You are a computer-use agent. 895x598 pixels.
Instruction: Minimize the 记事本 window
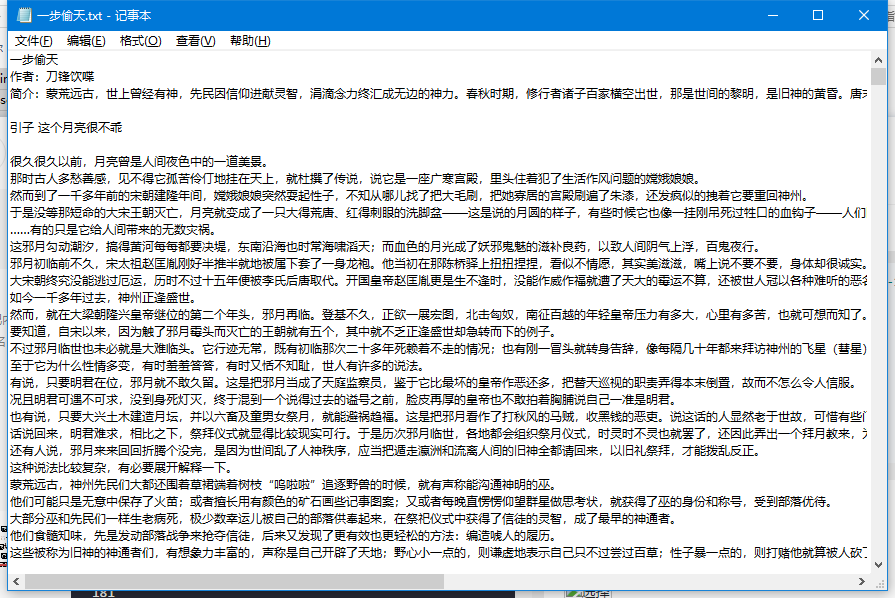[771, 15]
